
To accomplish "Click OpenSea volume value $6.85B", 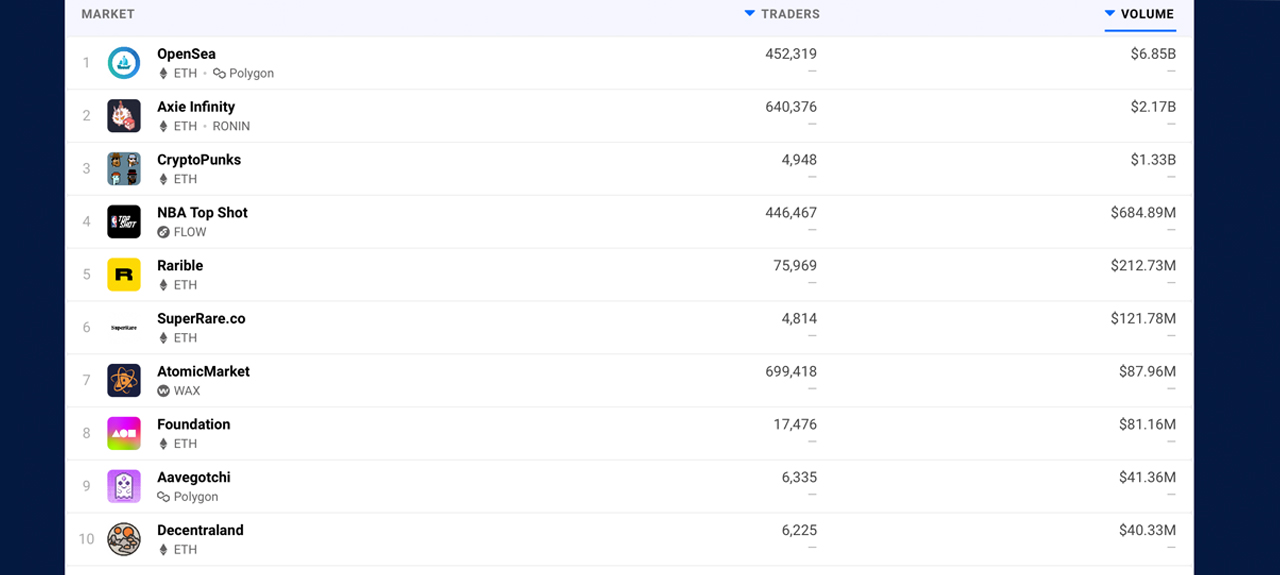I will click(1153, 54).
